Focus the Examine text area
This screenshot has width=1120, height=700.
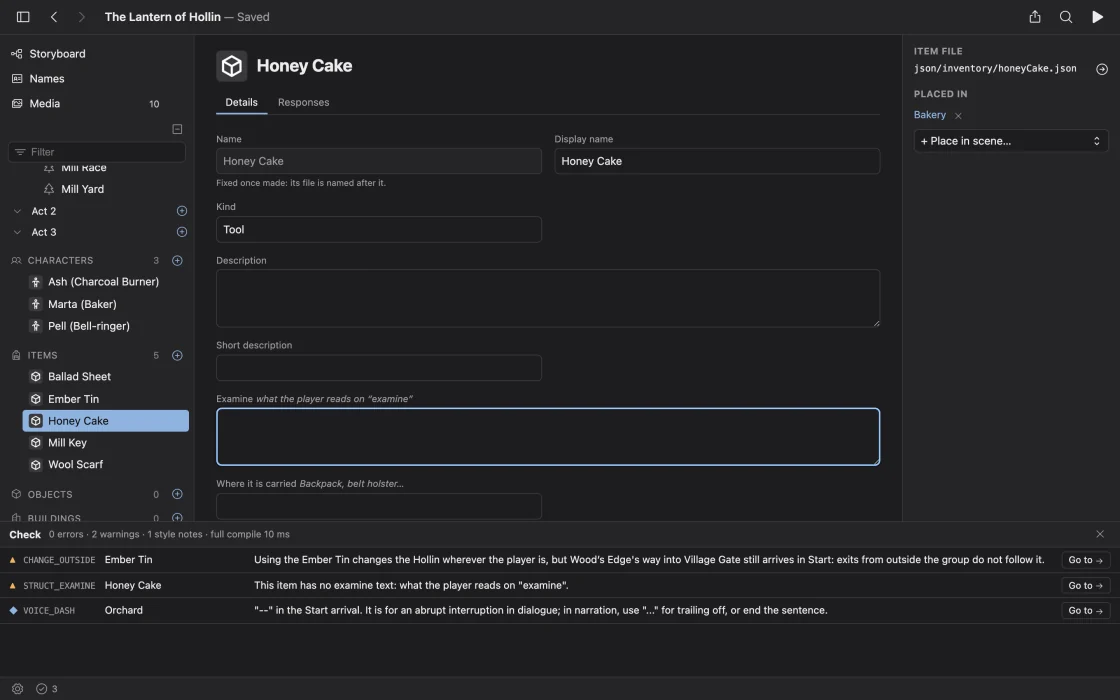click(x=548, y=436)
